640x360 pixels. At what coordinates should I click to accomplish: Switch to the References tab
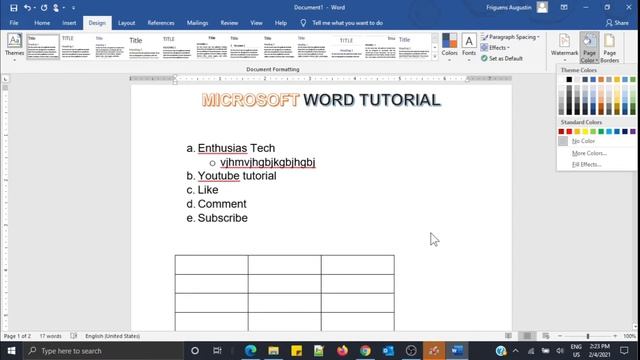tap(161, 23)
